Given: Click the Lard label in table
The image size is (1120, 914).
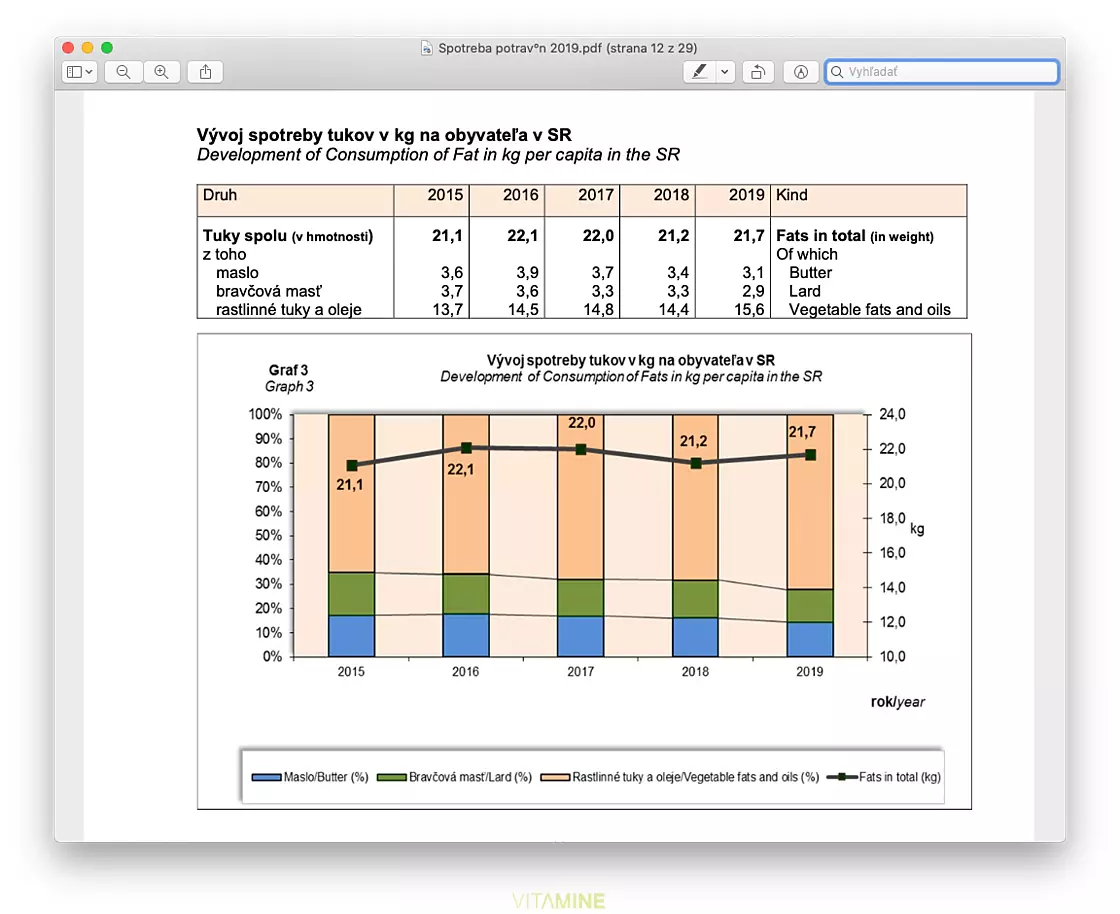Looking at the screenshot, I should click(x=805, y=291).
